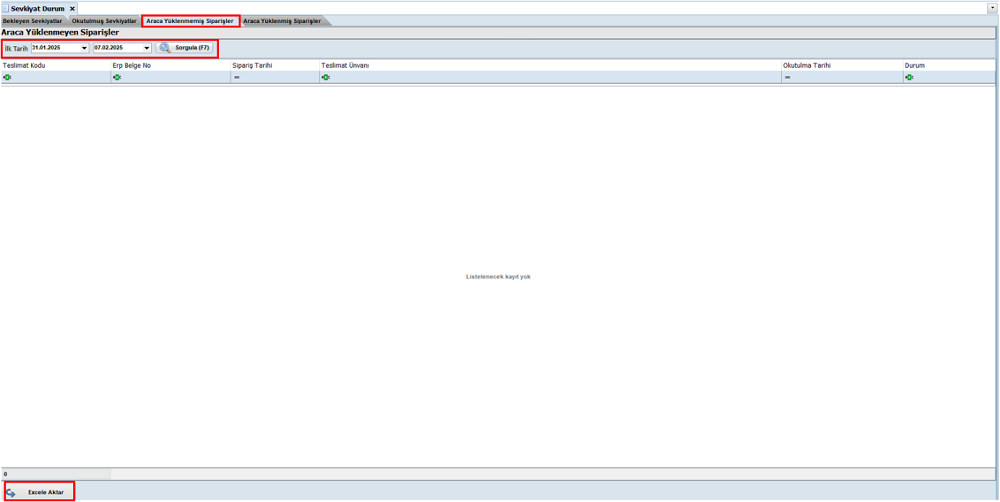Click the export arrow icon beside Excele Aktar
Image resolution: width=1000 pixels, height=502 pixels.
click(x=11, y=493)
